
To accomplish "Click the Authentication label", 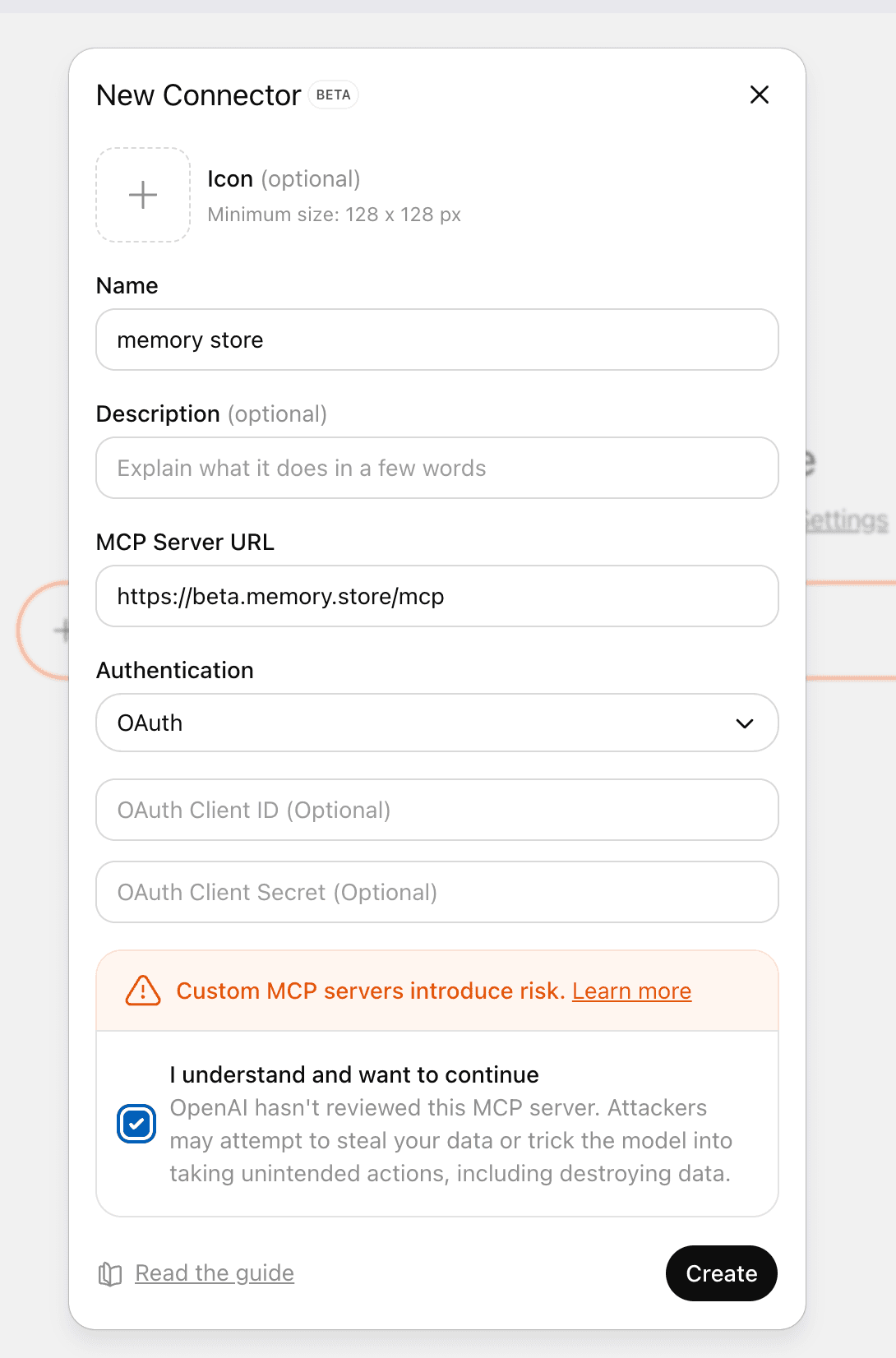I will [175, 670].
